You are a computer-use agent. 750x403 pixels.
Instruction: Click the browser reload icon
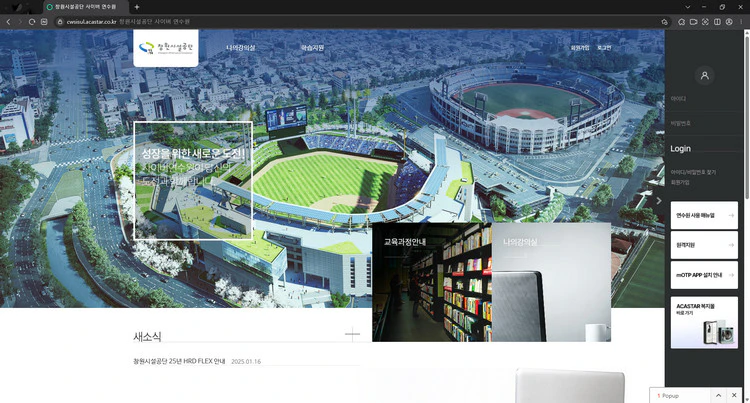click(33, 21)
